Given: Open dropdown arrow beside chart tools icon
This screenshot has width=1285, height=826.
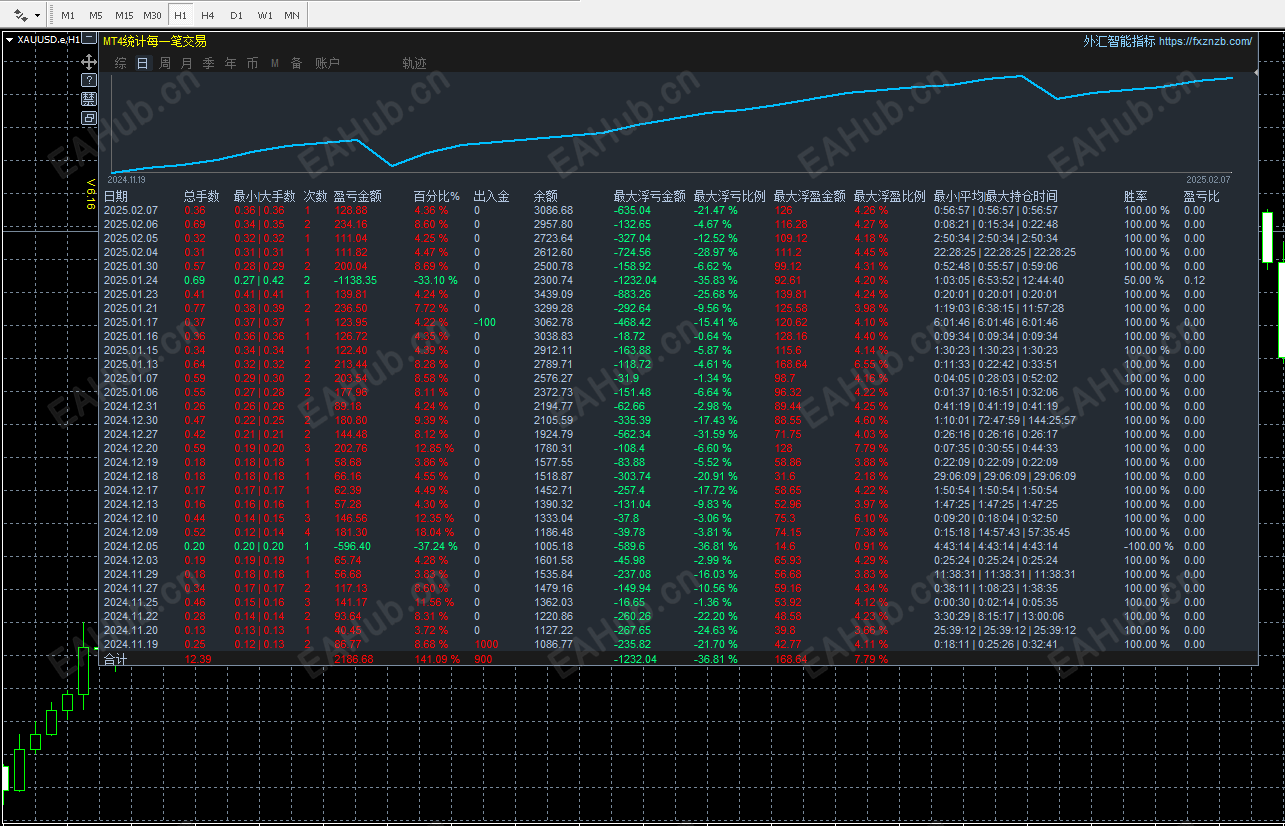Looking at the screenshot, I should coord(38,16).
